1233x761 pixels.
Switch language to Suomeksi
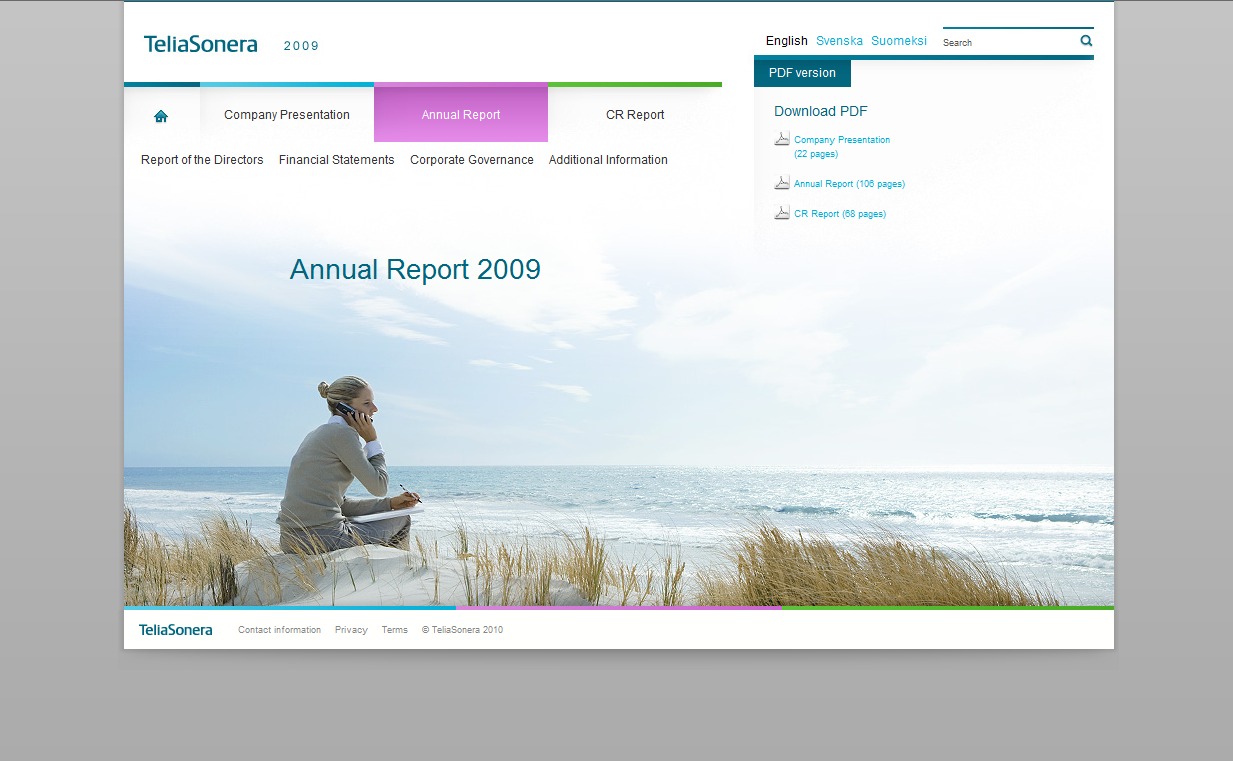coord(899,41)
